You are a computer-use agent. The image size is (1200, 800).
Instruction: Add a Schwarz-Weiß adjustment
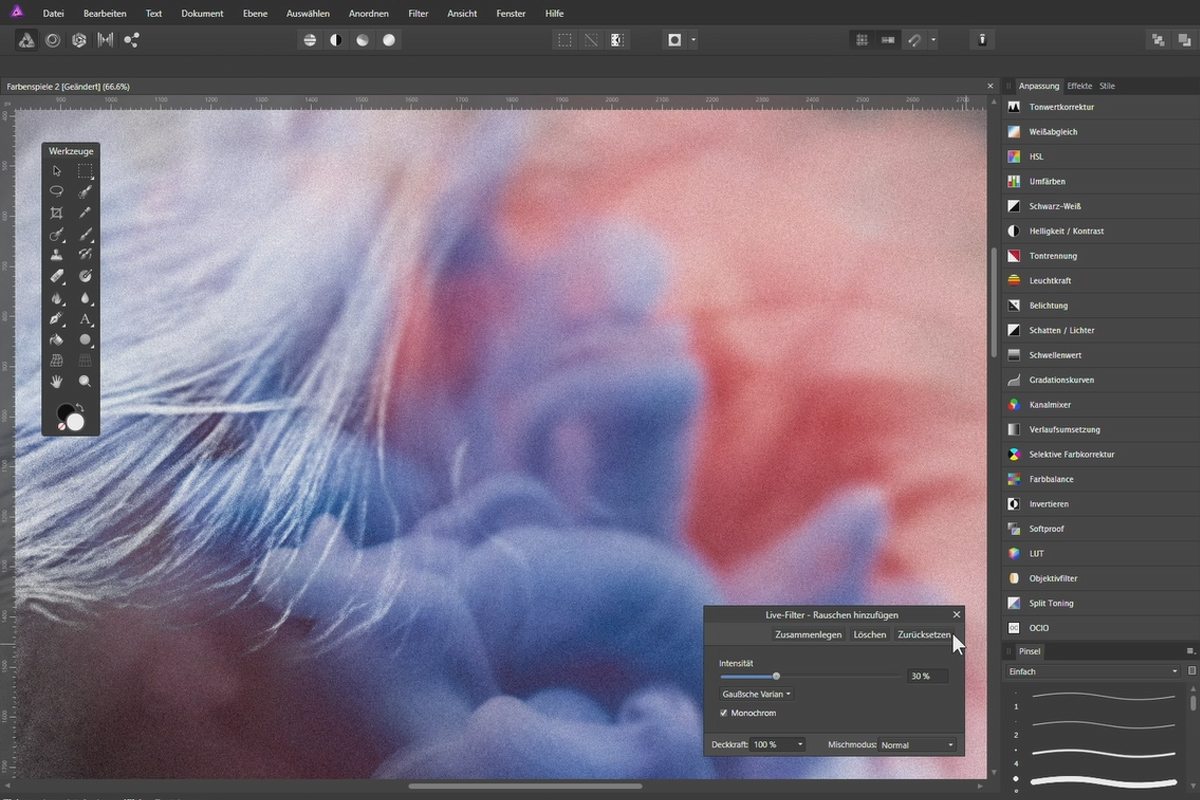(x=1100, y=206)
